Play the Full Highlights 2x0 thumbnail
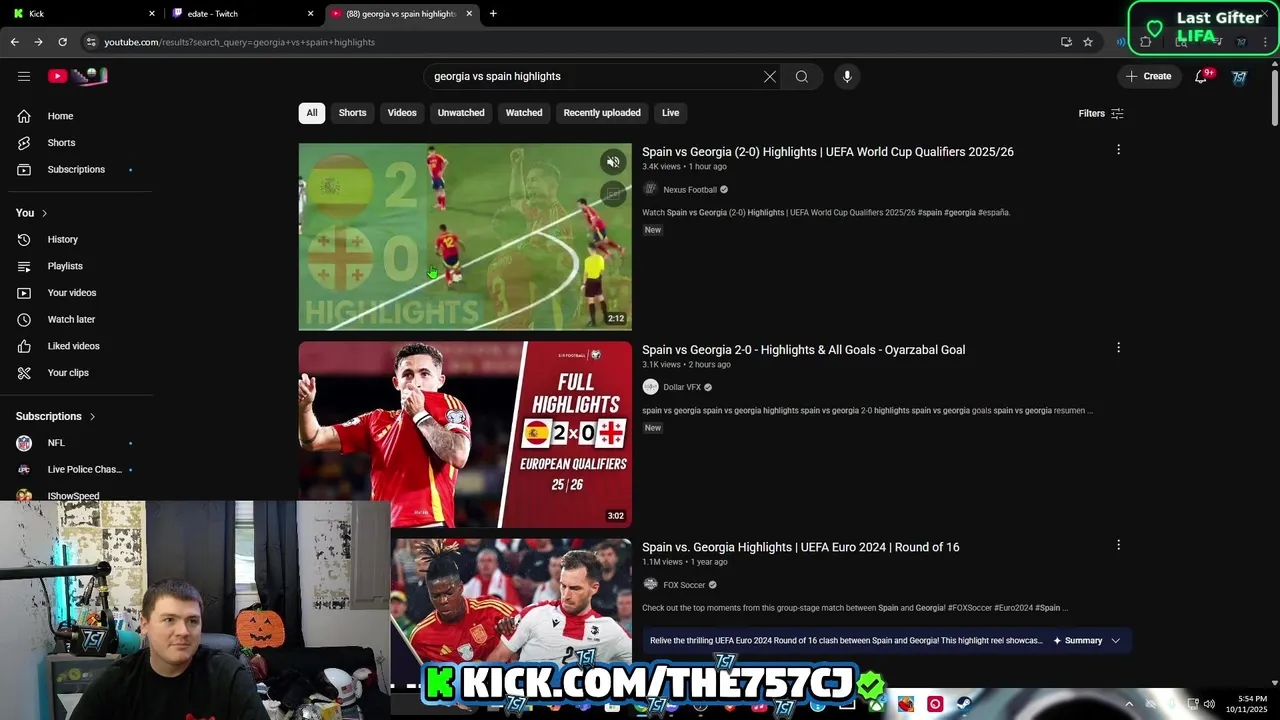The height and width of the screenshot is (720, 1280). (465, 434)
